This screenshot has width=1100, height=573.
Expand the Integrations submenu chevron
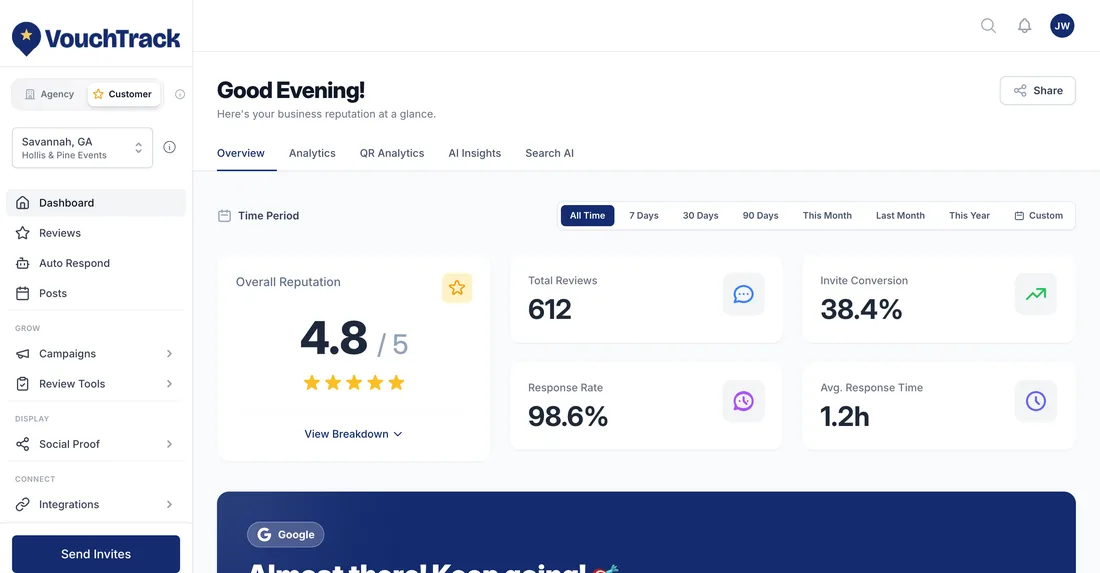coord(169,504)
